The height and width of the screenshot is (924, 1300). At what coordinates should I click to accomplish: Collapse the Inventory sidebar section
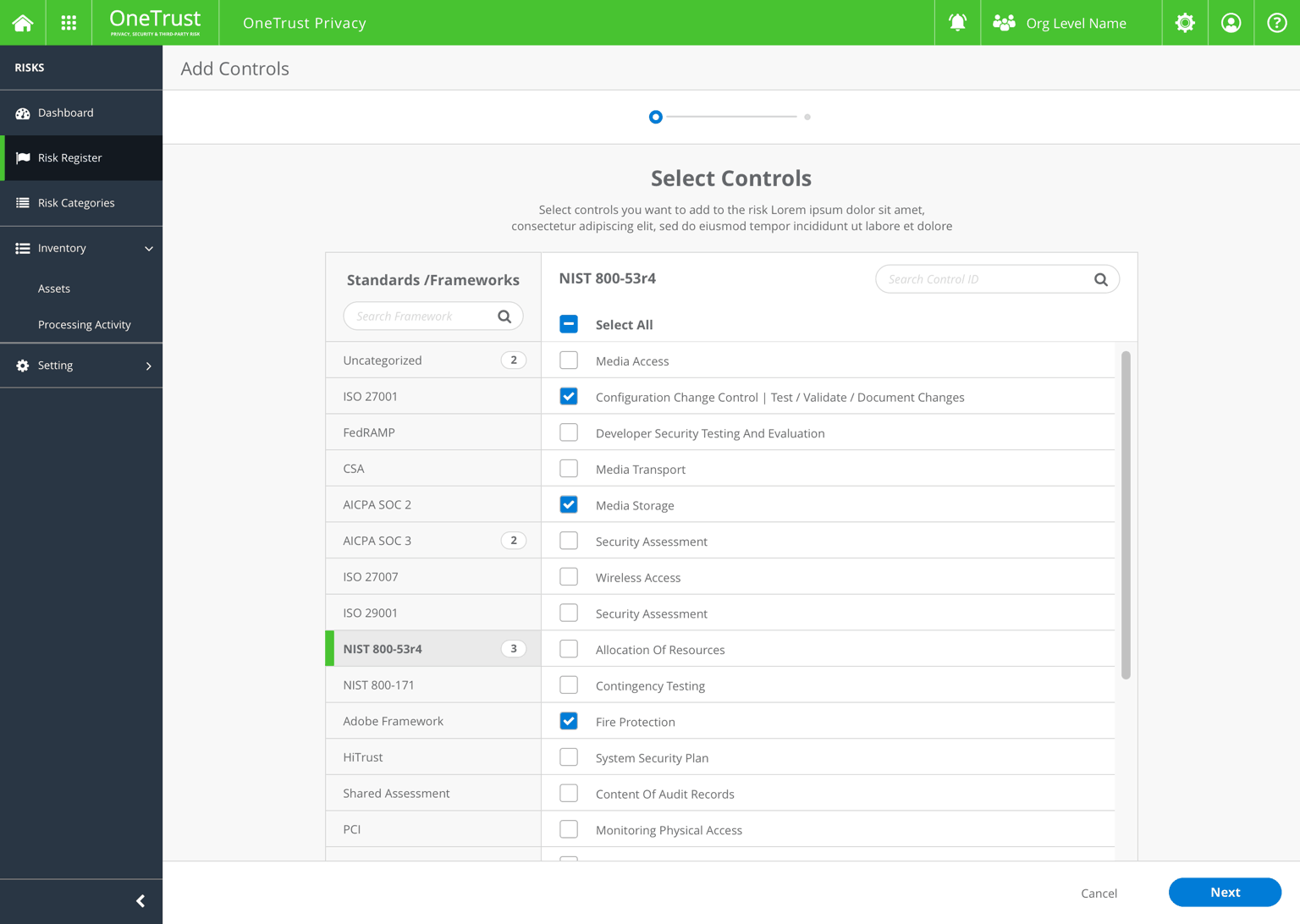coord(149,249)
